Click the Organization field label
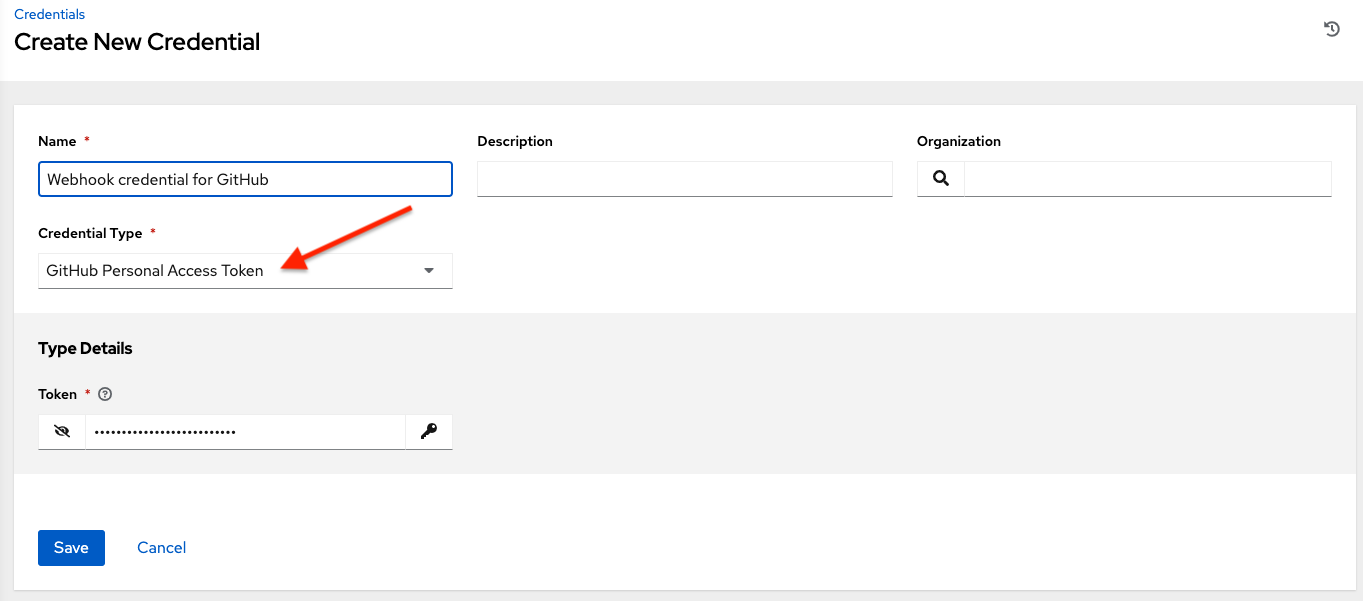The width and height of the screenshot is (1363, 601). (x=958, y=142)
